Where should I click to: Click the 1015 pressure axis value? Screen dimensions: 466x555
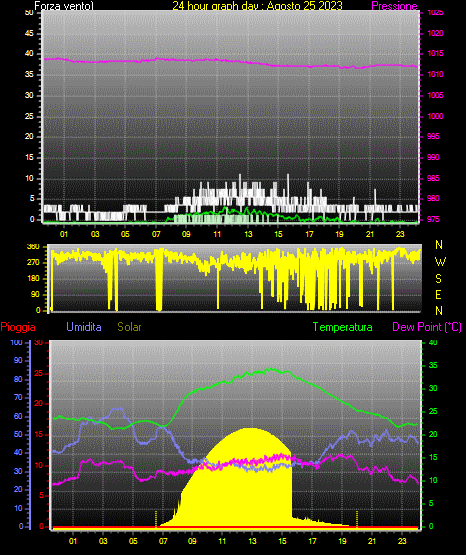tap(435, 53)
